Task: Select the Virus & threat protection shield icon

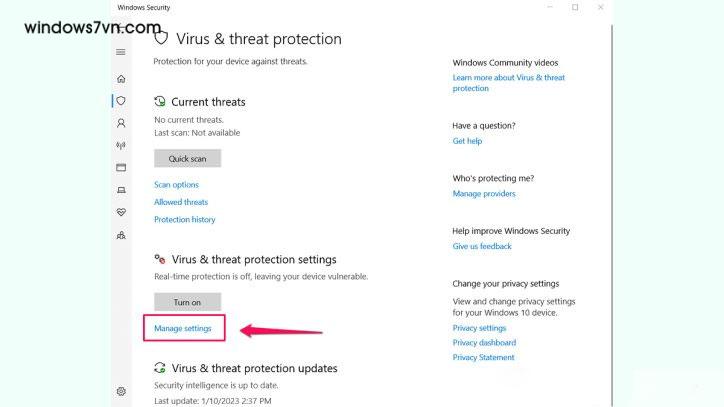Action: pos(121,100)
